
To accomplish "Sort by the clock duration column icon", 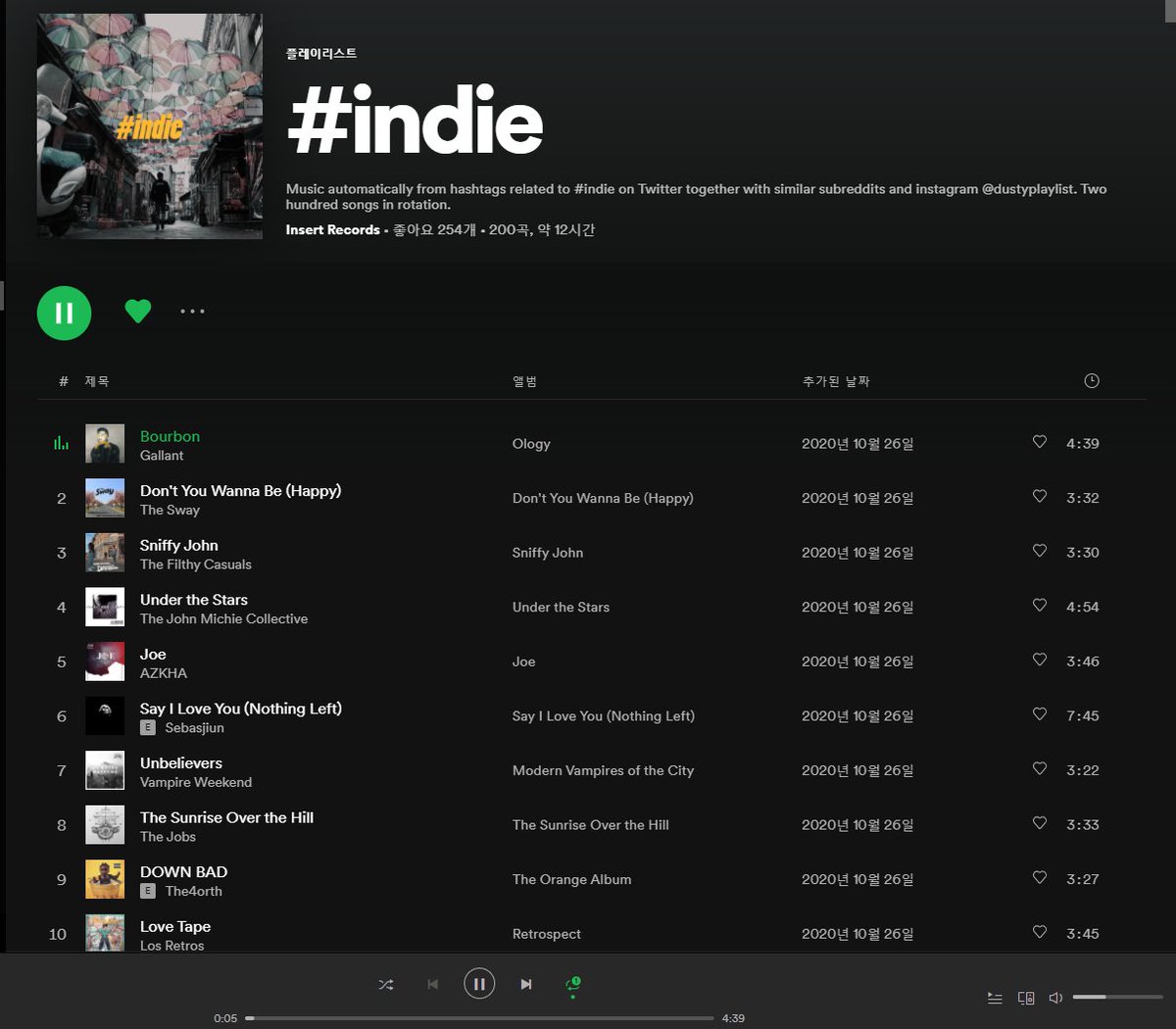I will coord(1092,380).
